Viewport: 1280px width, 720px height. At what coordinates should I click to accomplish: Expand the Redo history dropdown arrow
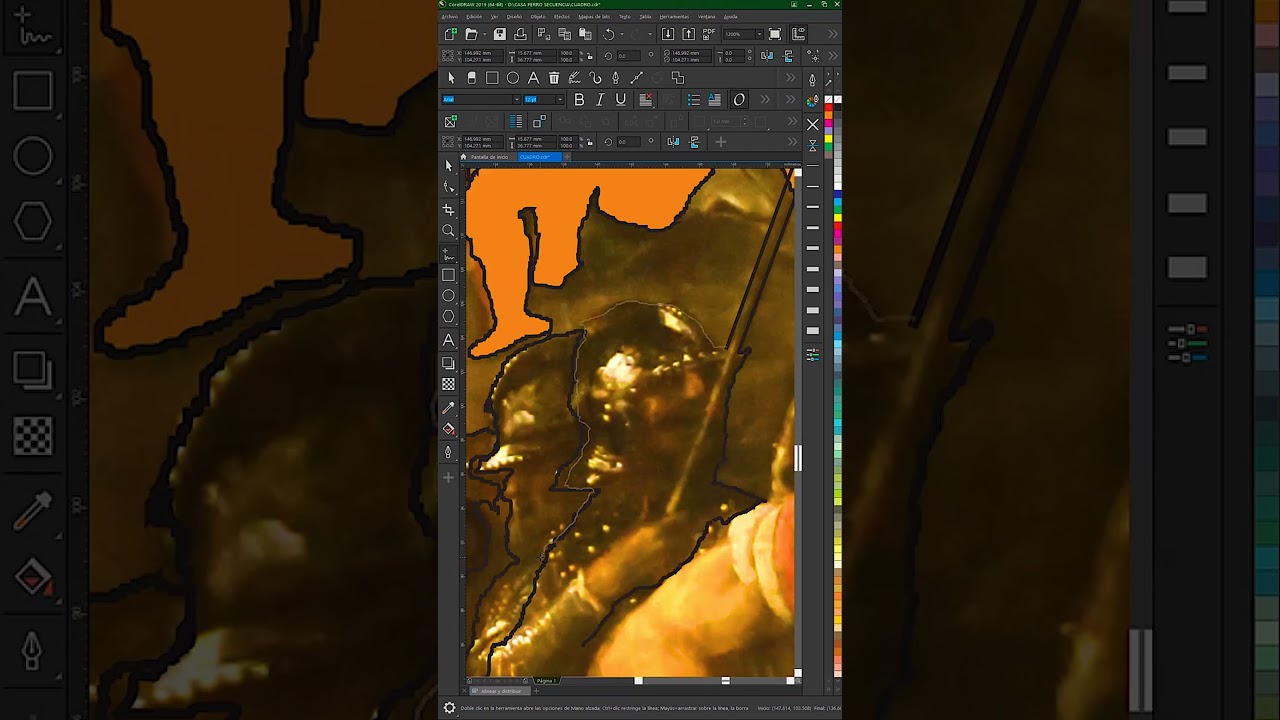(x=650, y=34)
